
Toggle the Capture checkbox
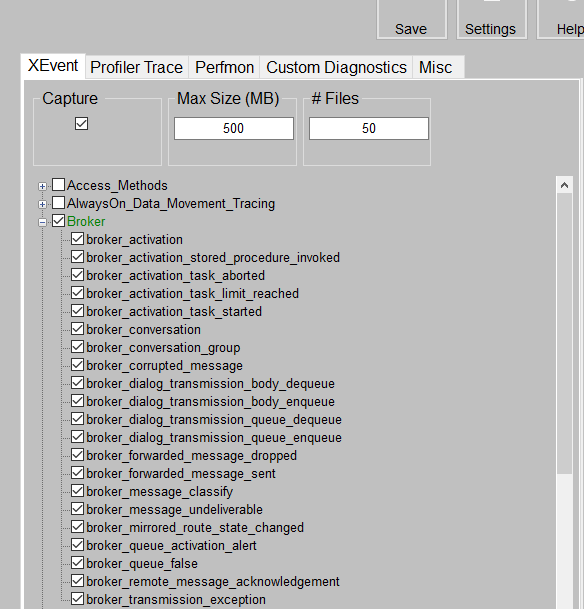[82, 124]
